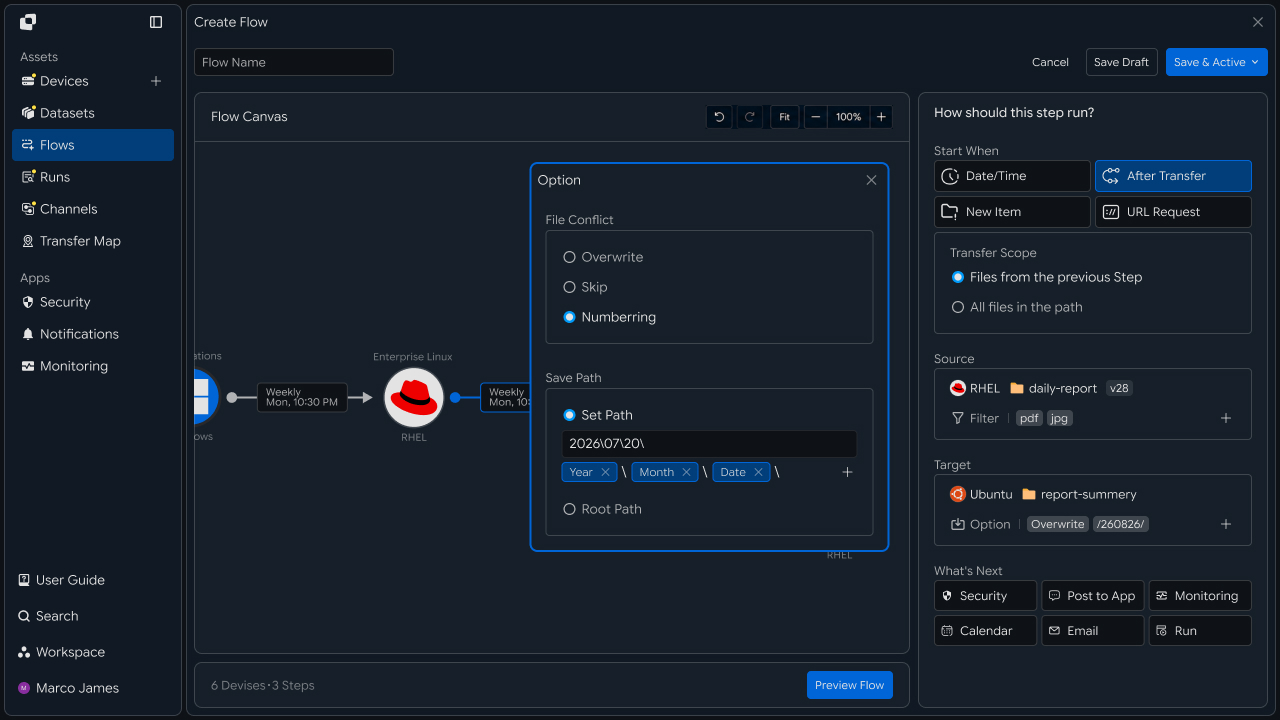Choose All files in the path
Screen dimensions: 1280x720
pos(1017,307)
